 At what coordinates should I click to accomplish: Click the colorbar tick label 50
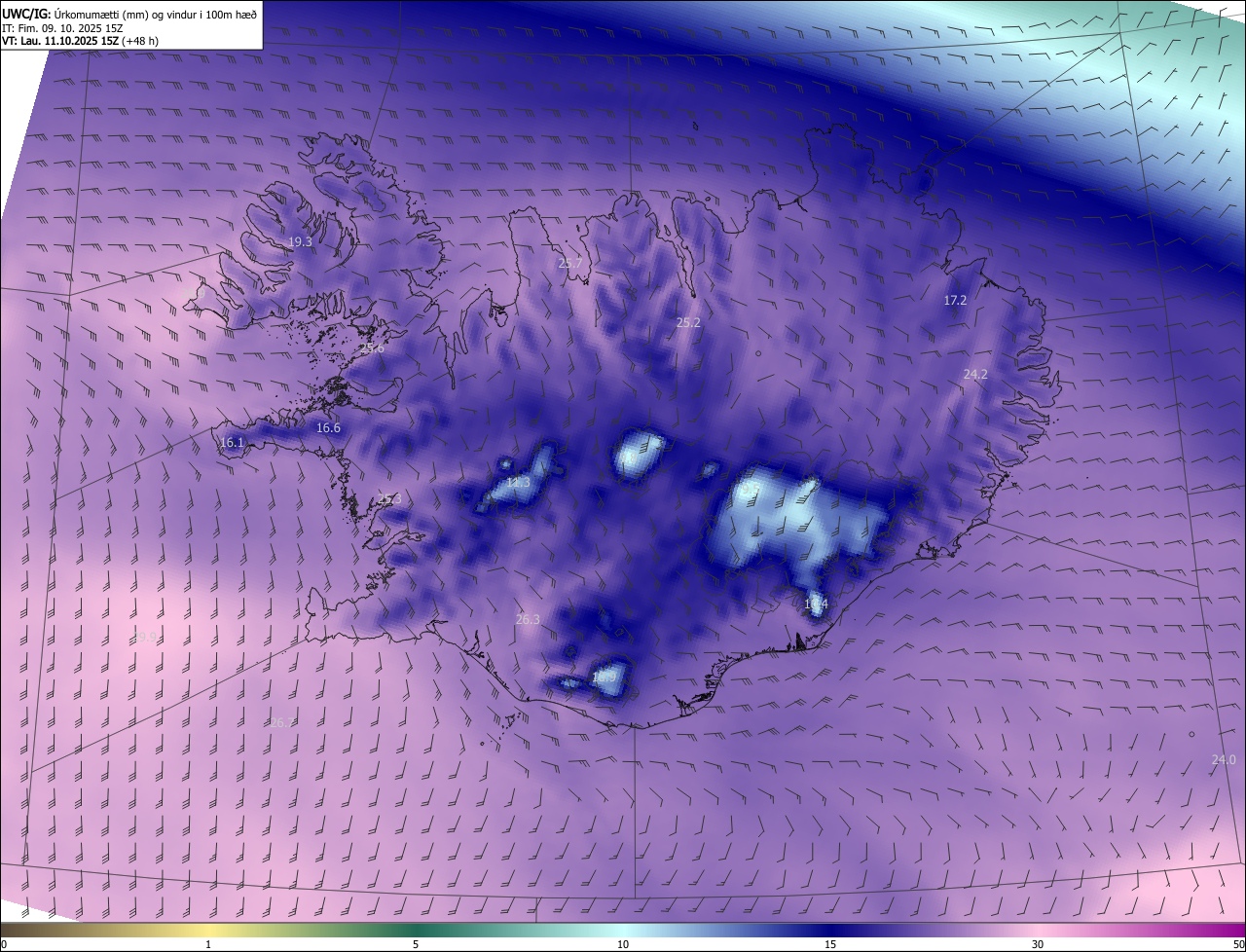1238,944
